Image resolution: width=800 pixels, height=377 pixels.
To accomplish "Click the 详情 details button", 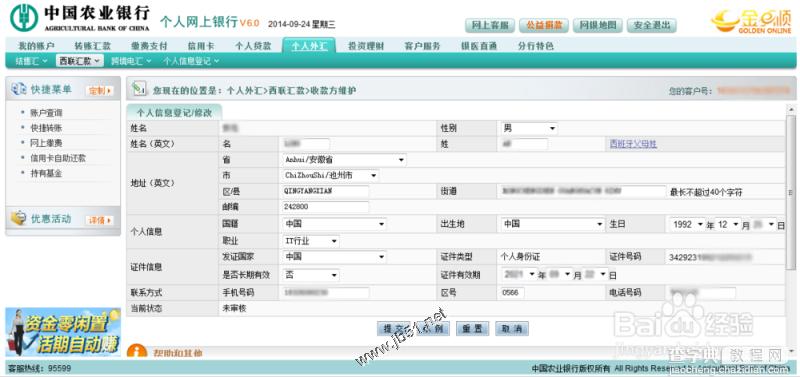I will (x=99, y=220).
